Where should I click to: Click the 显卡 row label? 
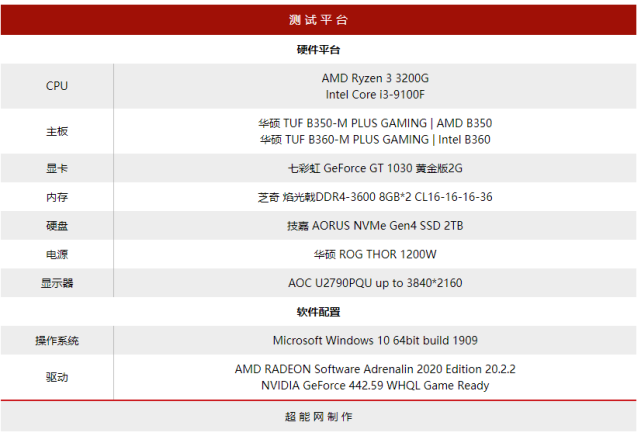click(57, 168)
